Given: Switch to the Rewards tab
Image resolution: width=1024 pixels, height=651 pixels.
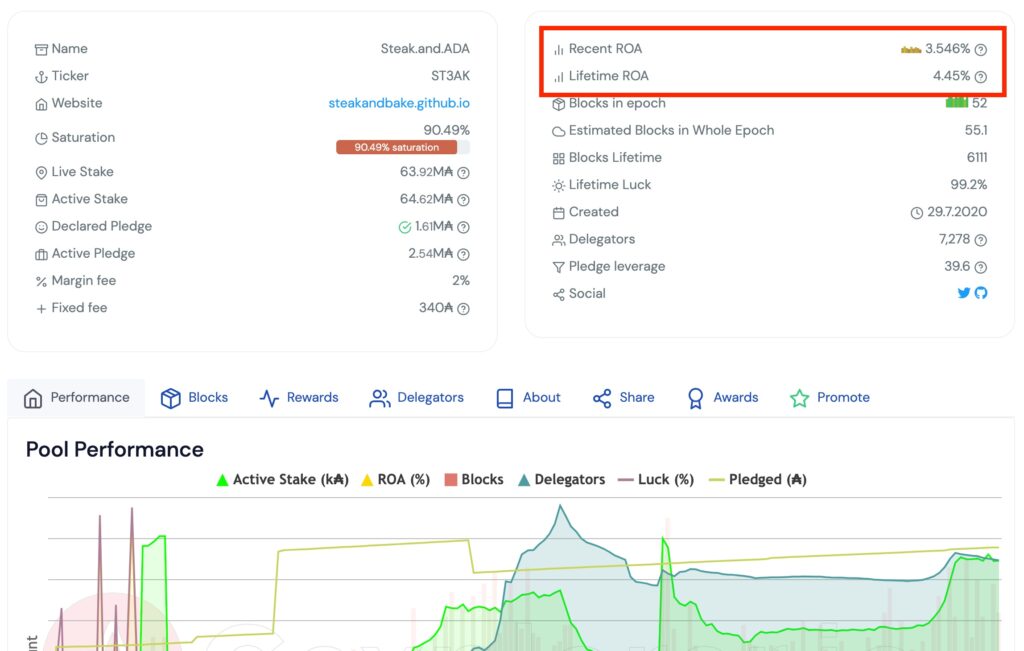Looking at the screenshot, I should [299, 398].
